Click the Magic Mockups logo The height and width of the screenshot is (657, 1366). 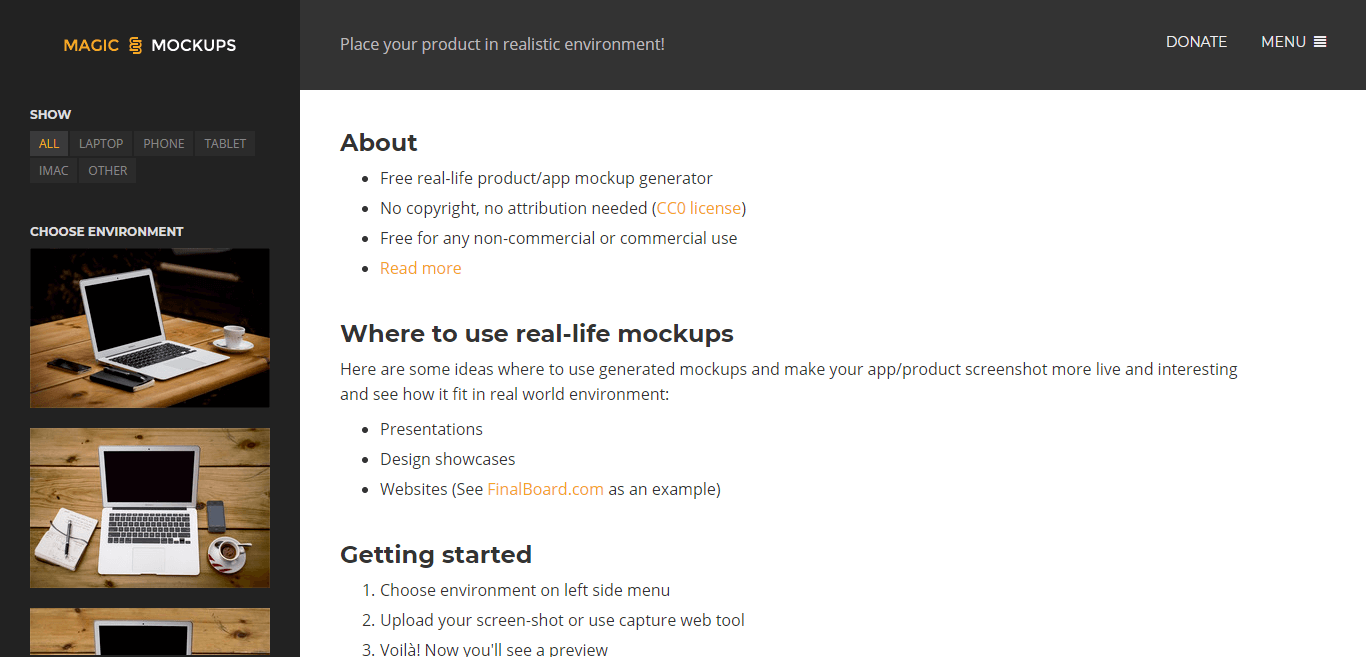click(150, 45)
